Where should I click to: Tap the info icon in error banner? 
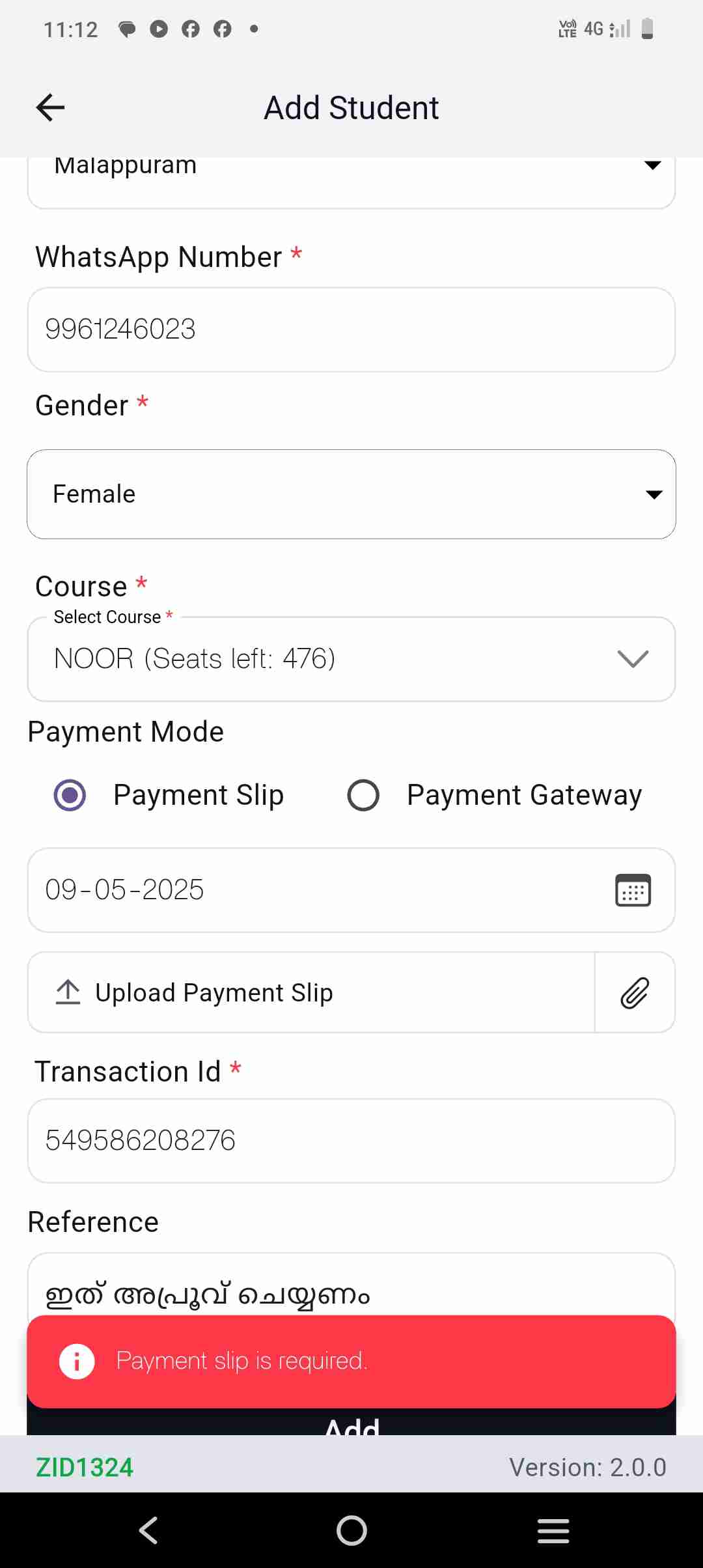pyautogui.click(x=77, y=1362)
